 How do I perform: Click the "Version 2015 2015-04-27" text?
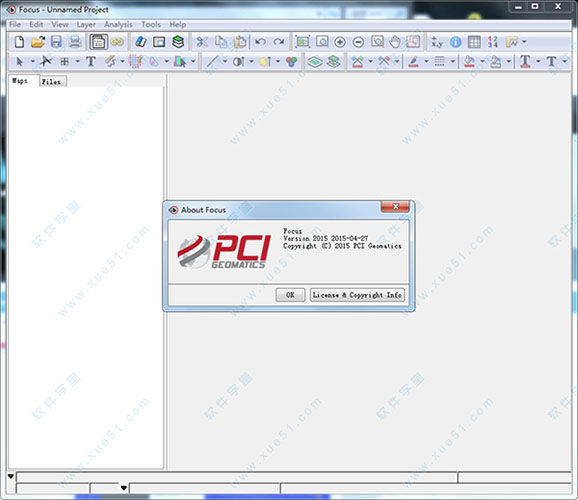coord(325,239)
